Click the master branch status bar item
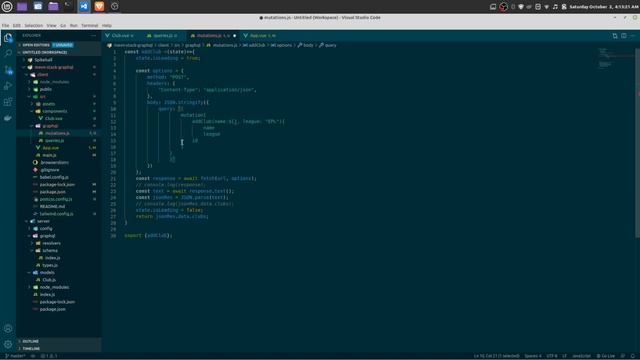This screenshot has width=640, height=360. click(15, 356)
